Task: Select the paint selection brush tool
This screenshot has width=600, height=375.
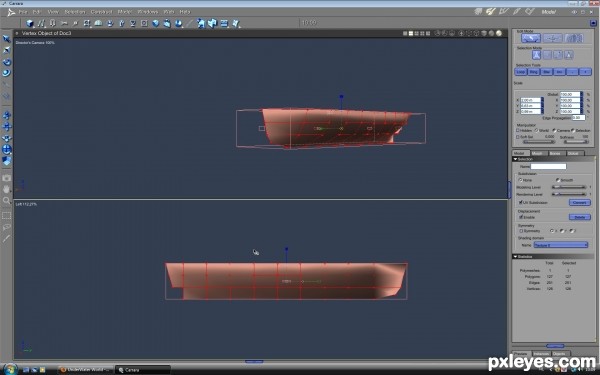Action: 7,239
